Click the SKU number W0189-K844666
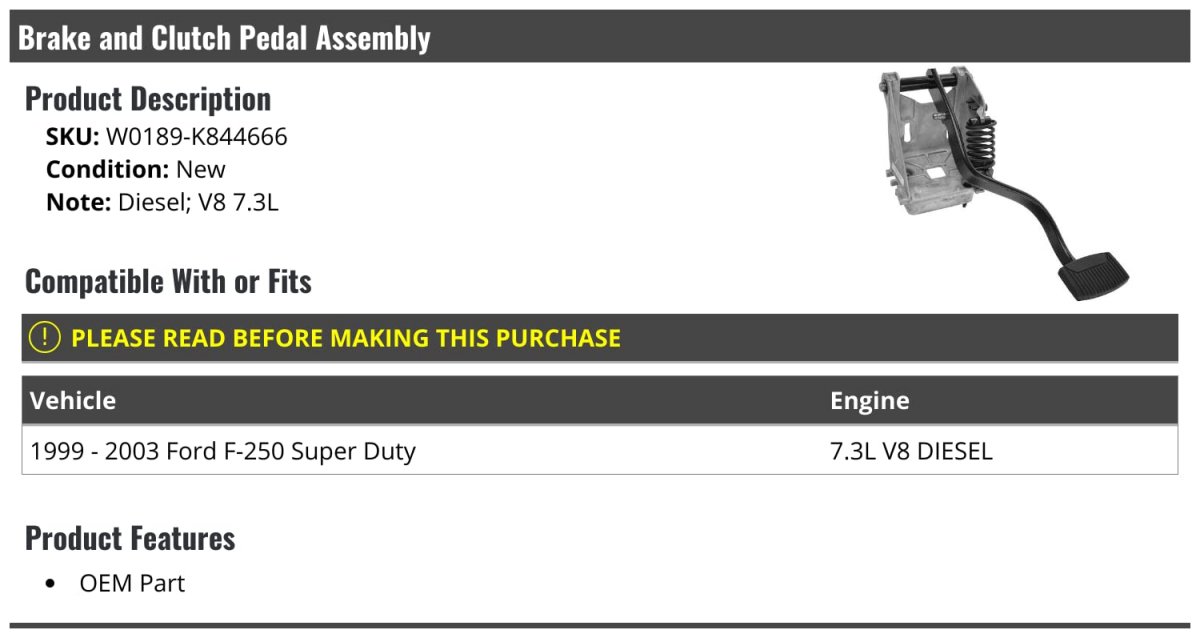Image resolution: width=1200 pixels, height=638 pixels. pyautogui.click(x=196, y=137)
